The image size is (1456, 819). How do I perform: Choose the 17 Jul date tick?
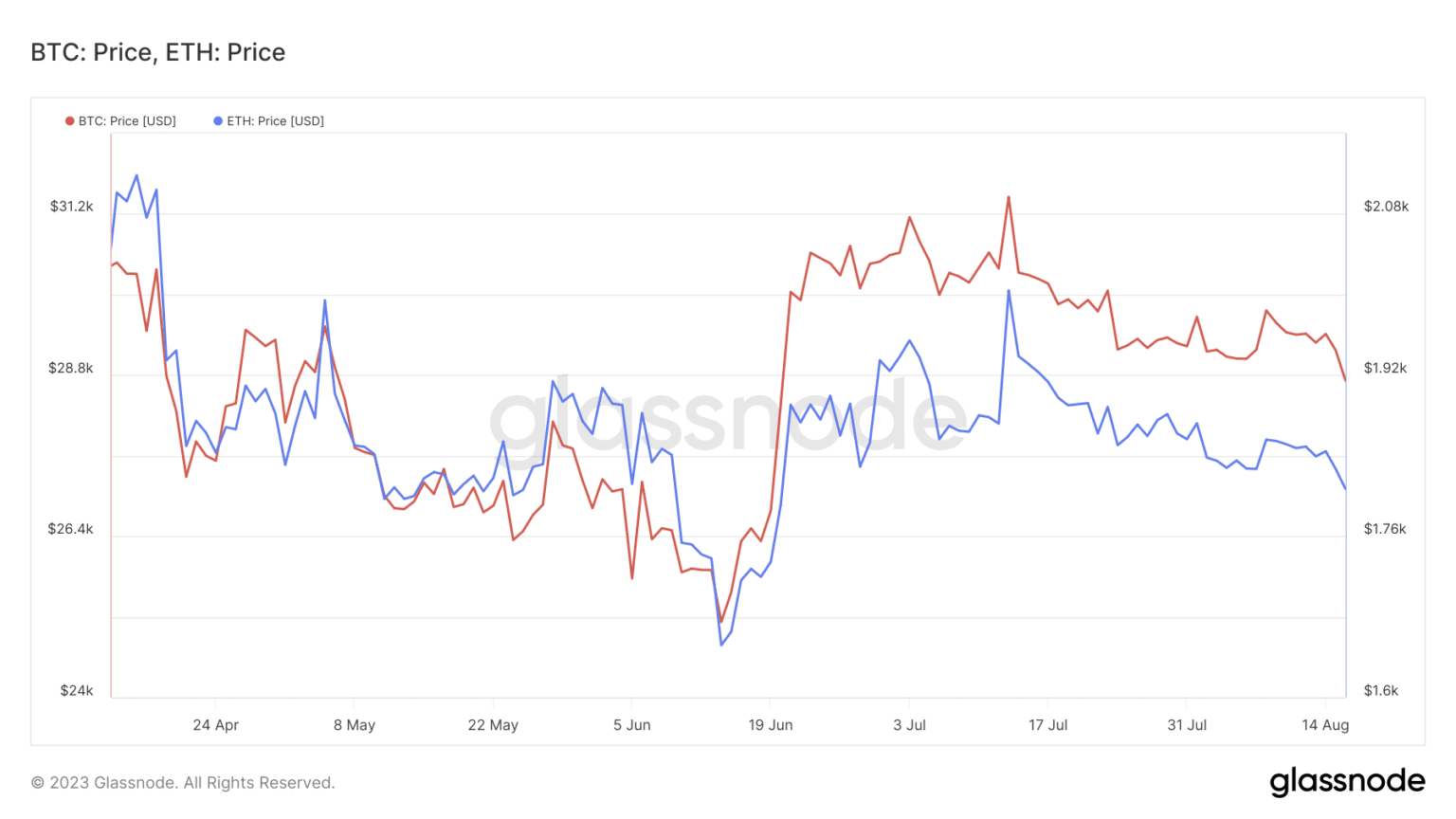coord(1047,725)
